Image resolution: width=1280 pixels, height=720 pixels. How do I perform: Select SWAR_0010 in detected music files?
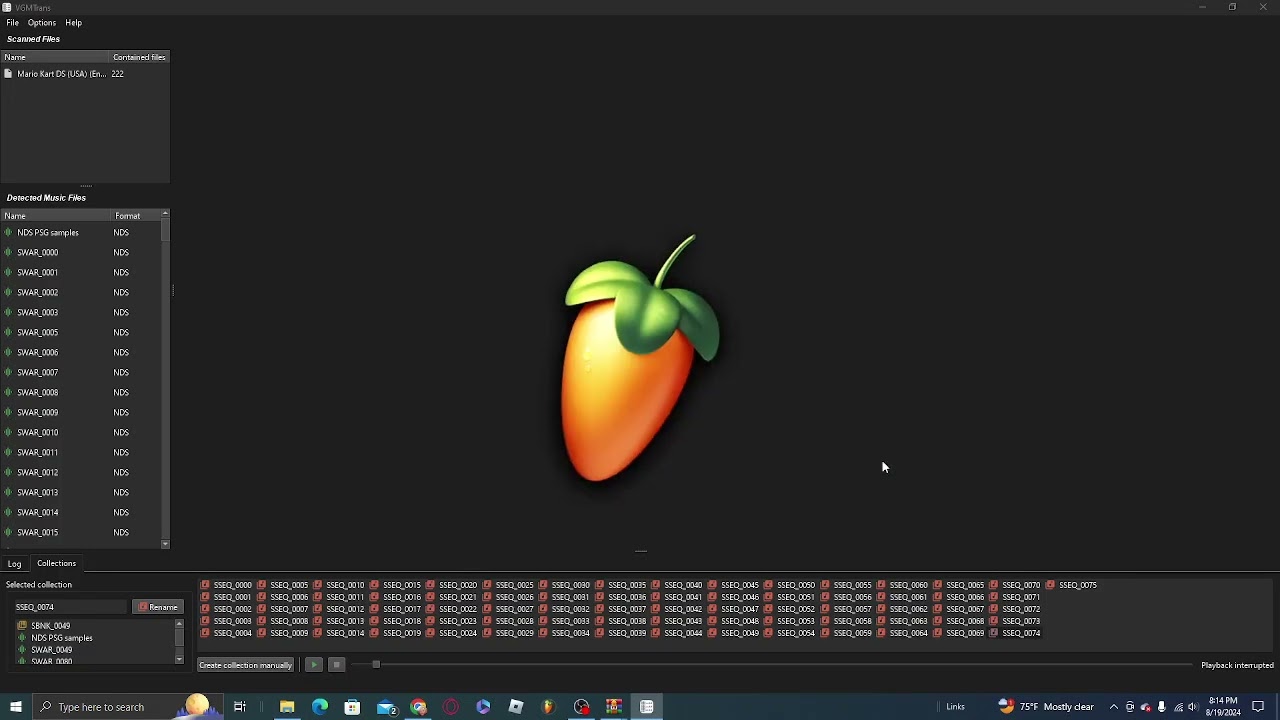pos(82,433)
